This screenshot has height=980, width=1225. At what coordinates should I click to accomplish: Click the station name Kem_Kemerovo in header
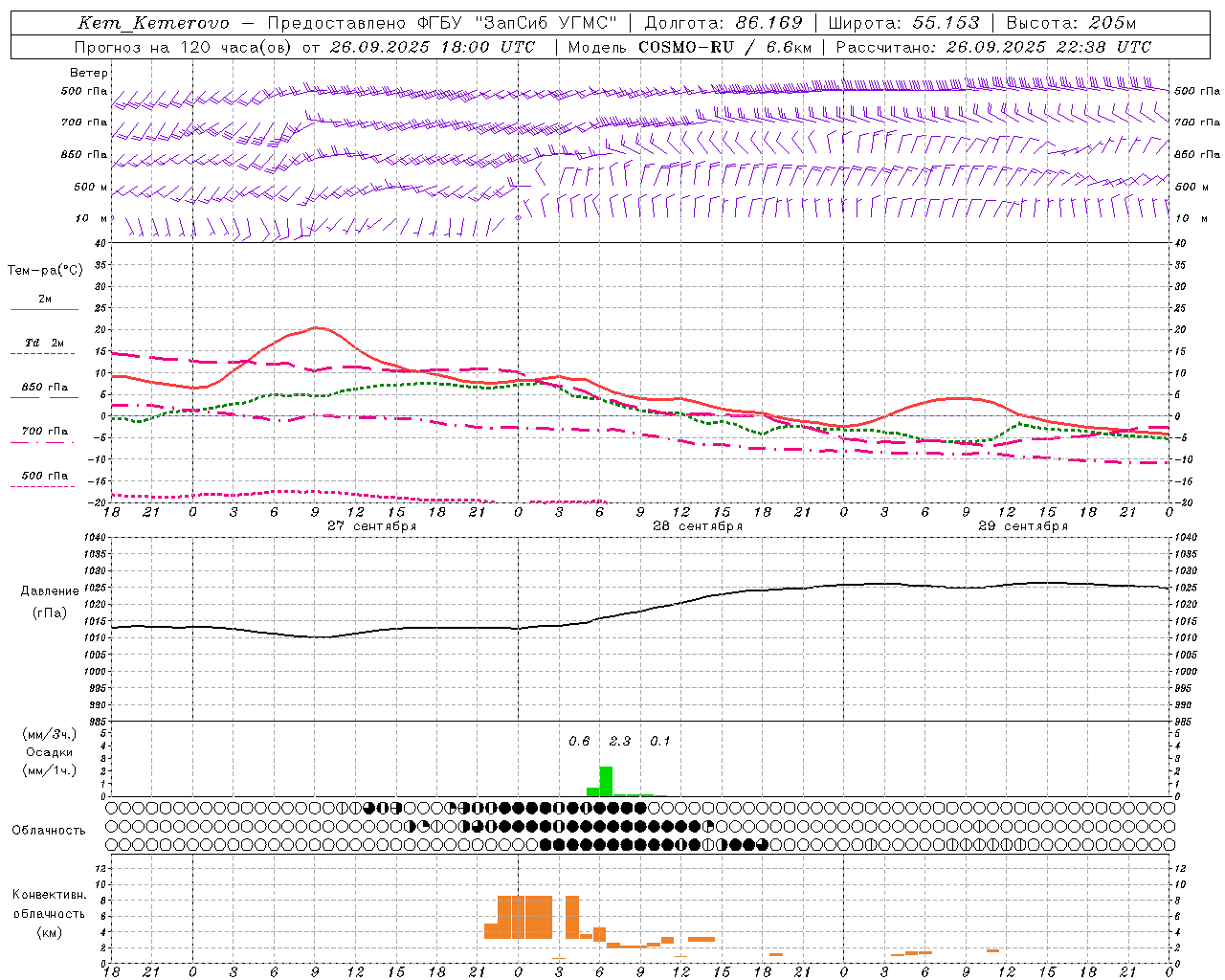pos(153,23)
